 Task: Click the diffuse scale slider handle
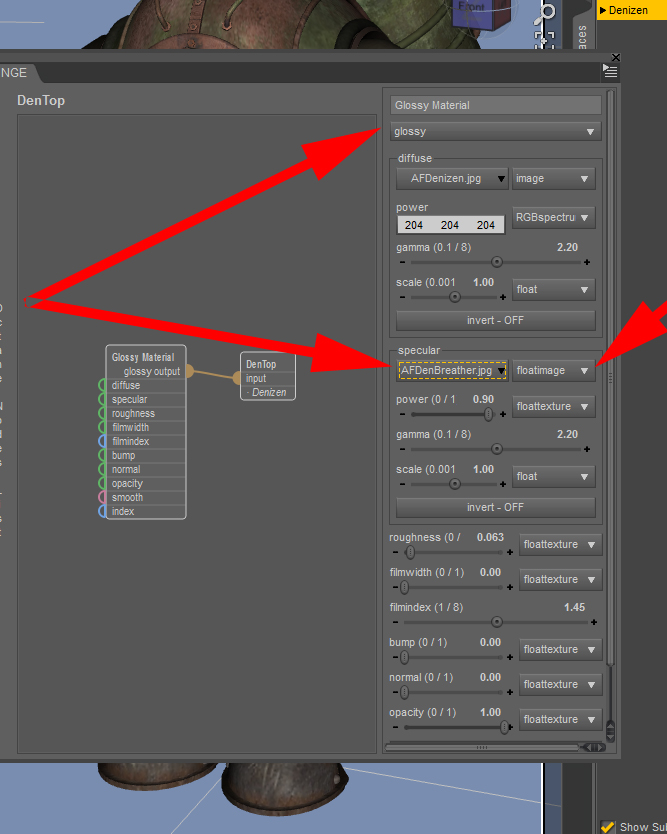click(x=455, y=297)
